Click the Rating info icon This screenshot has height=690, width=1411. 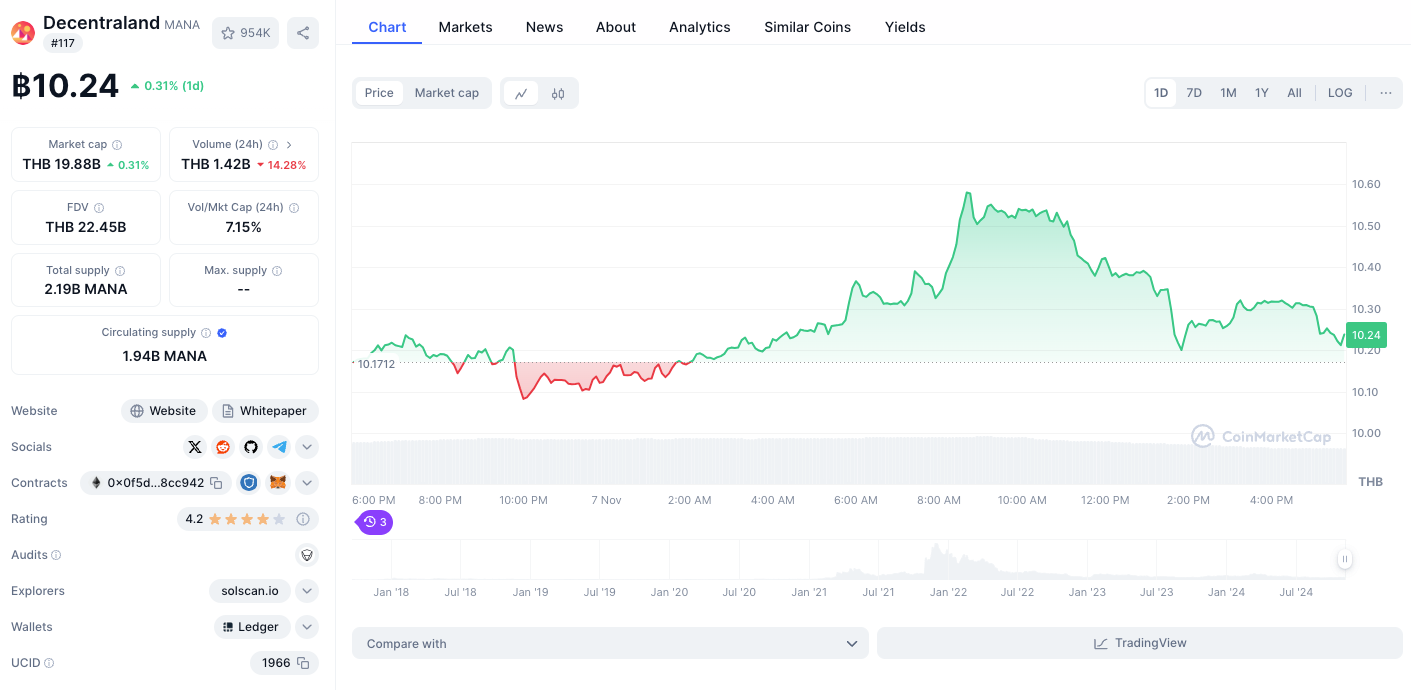[303, 519]
